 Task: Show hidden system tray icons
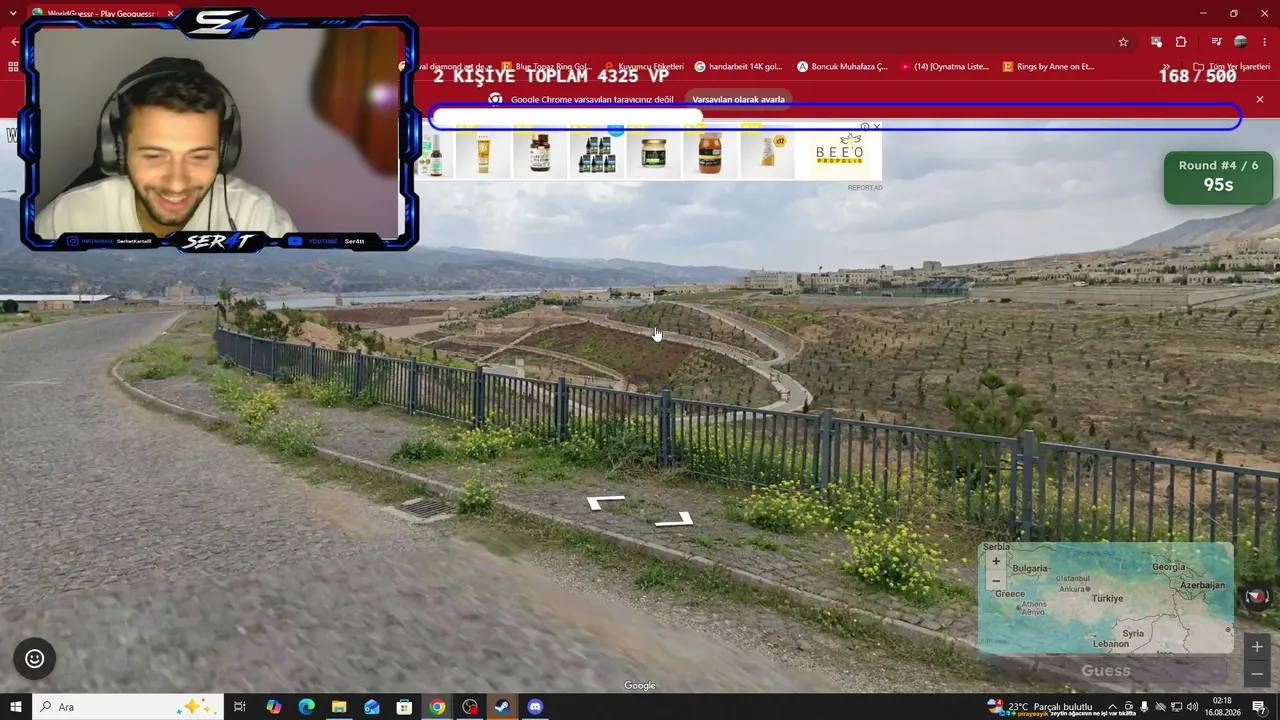coord(1112,707)
